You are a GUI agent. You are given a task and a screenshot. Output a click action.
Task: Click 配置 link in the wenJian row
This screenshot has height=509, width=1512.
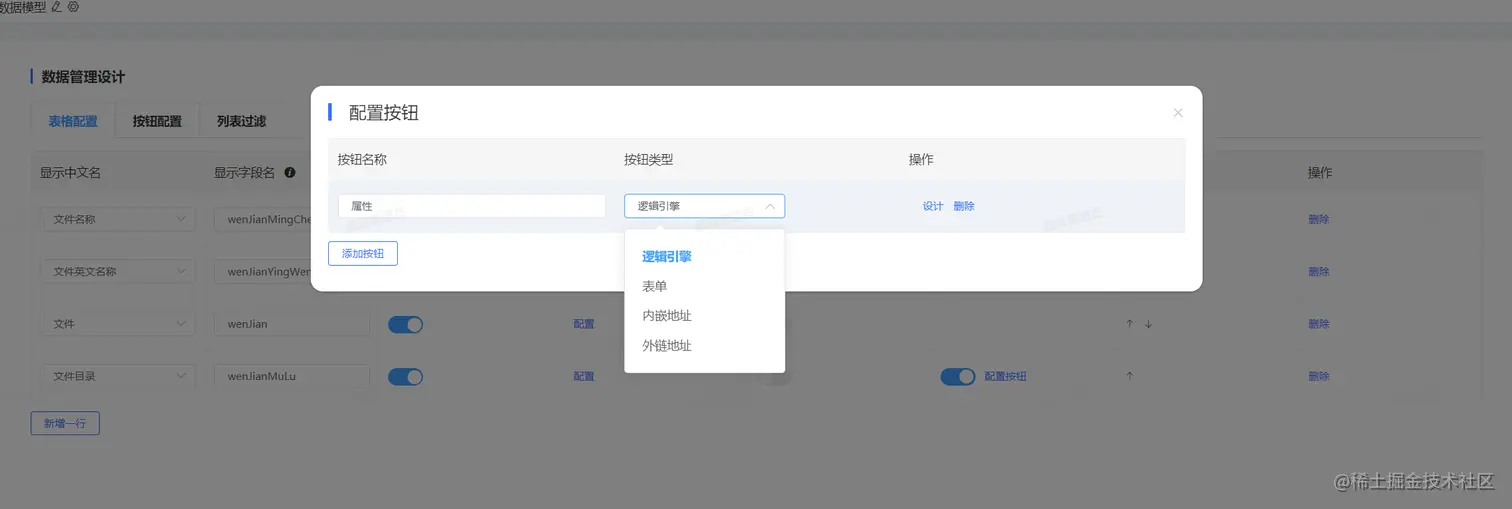click(584, 324)
